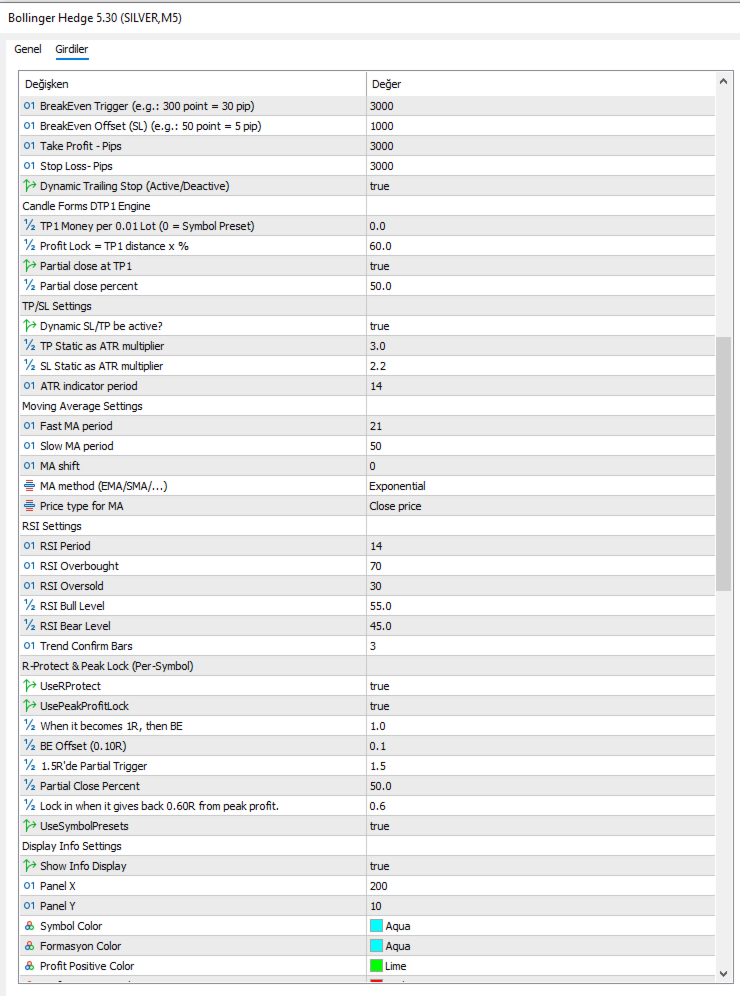Toggle the Partial close at TP1 true value
The width and height of the screenshot is (740, 996).
click(541, 266)
